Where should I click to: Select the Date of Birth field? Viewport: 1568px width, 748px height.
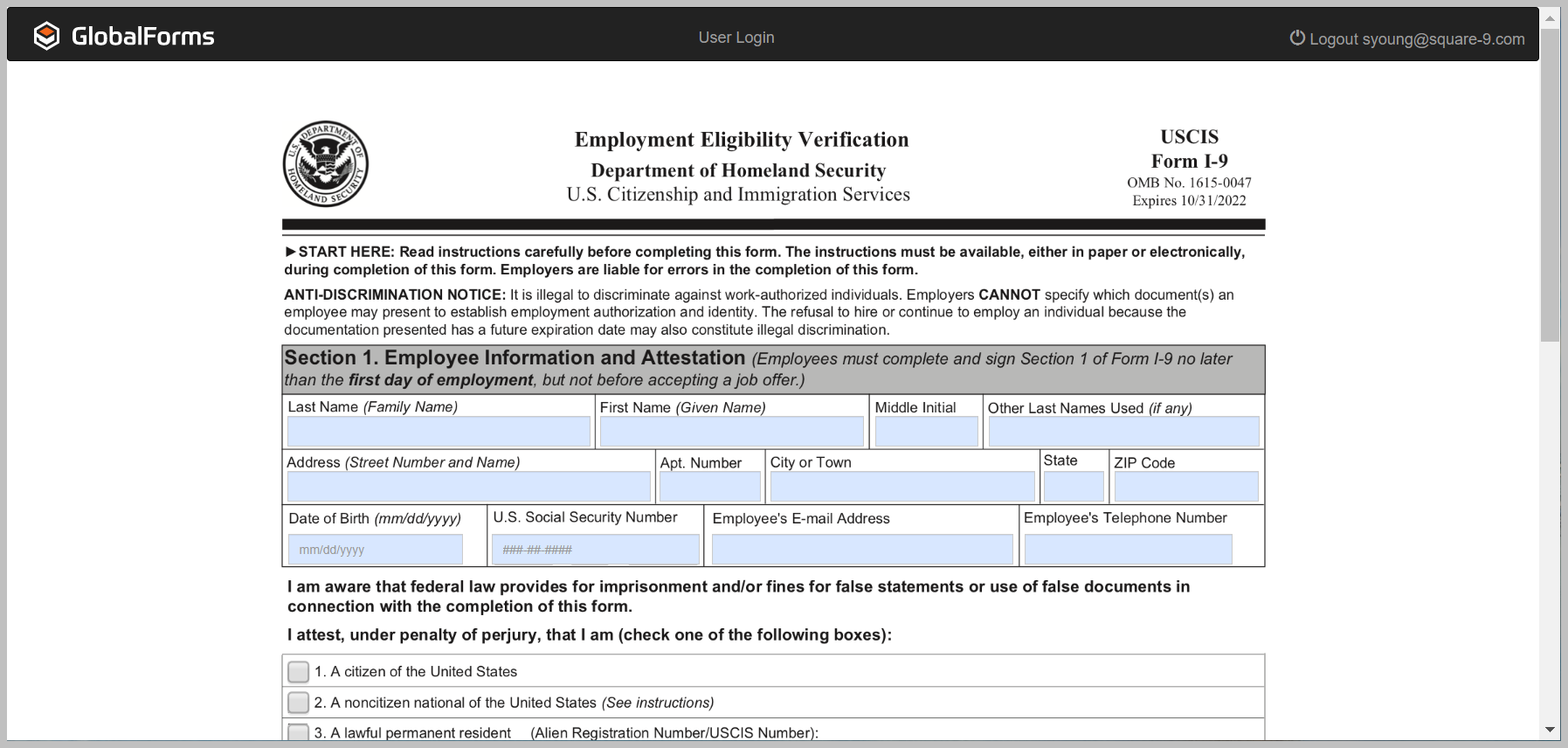[x=375, y=550]
